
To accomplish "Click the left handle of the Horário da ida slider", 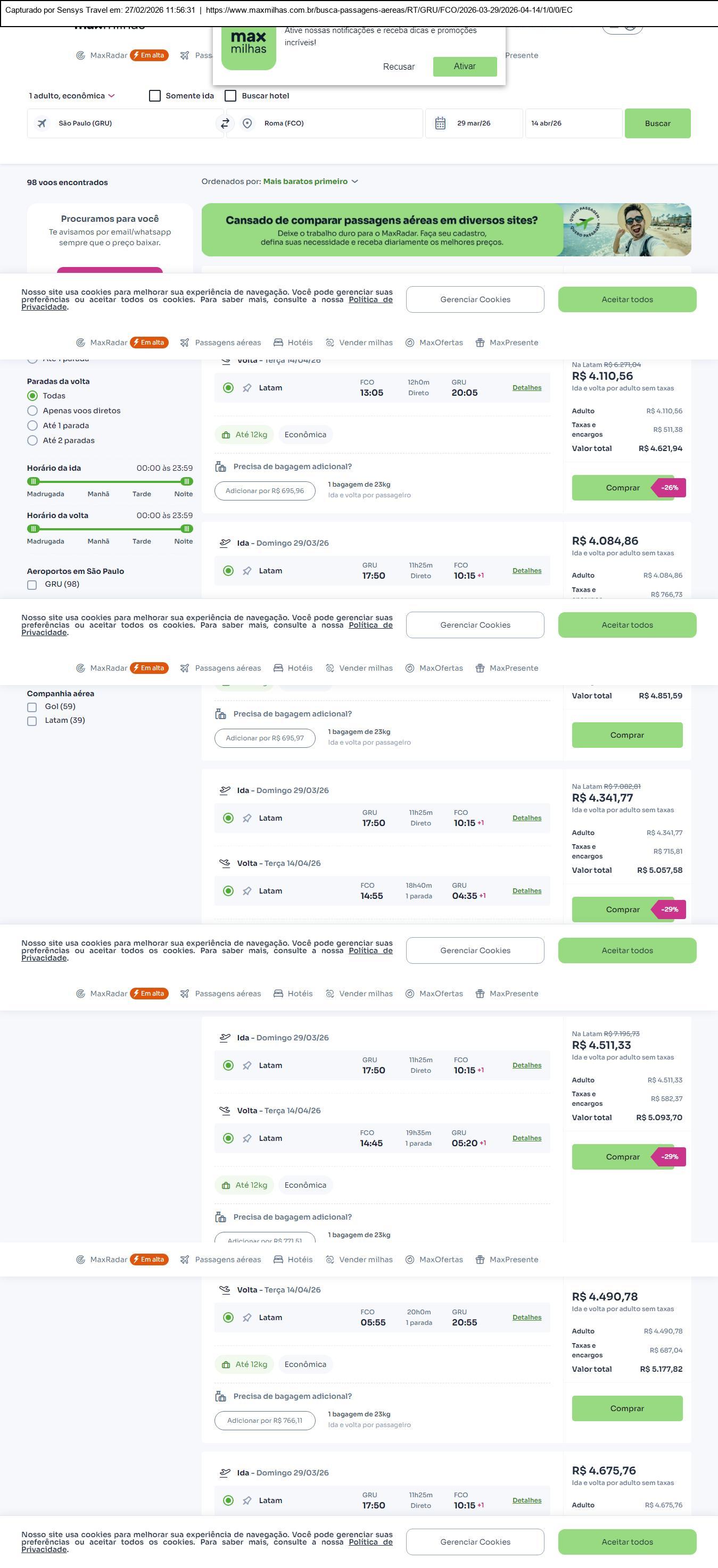I will coord(34,481).
